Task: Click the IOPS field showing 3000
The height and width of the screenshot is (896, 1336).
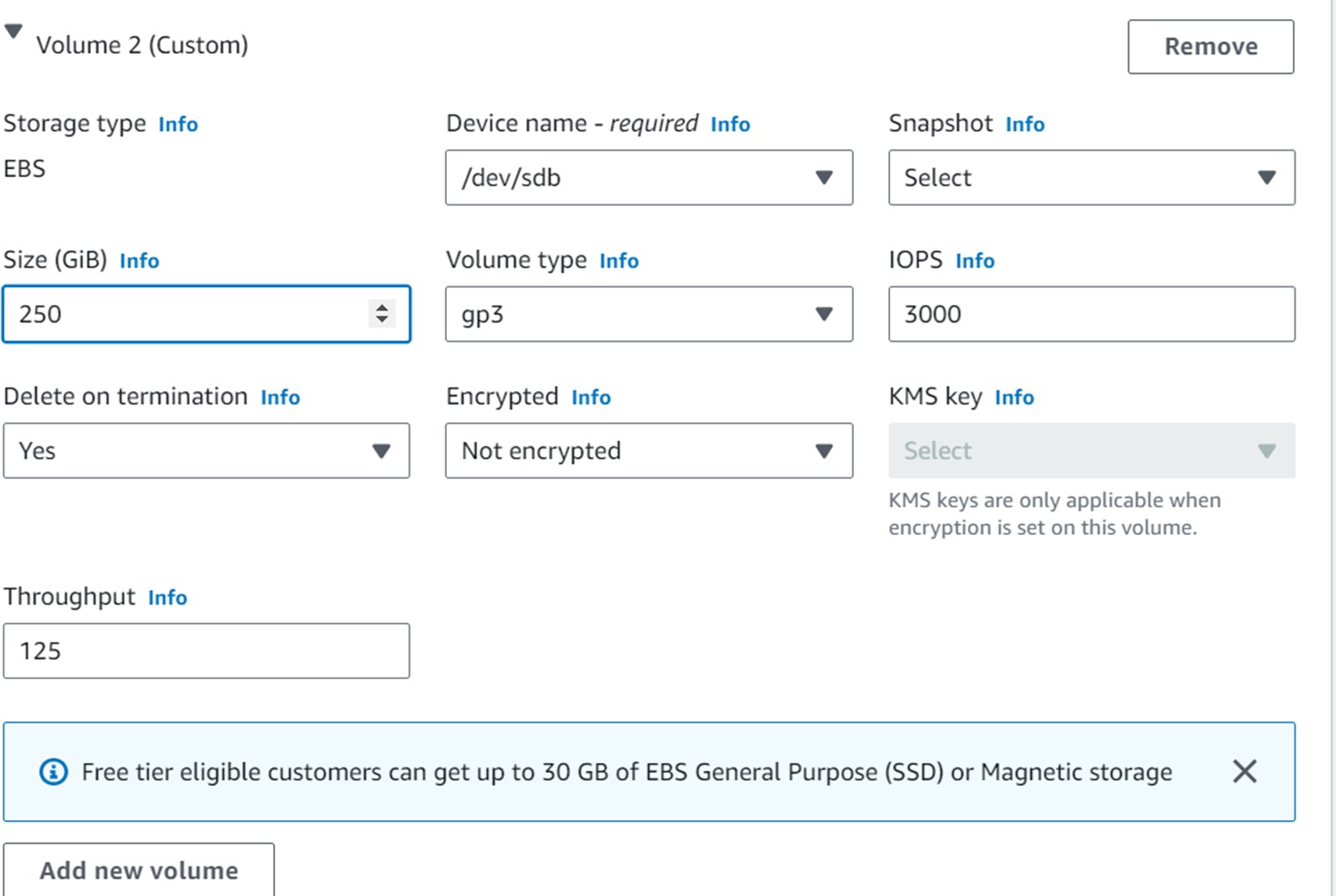Action: [1092, 315]
